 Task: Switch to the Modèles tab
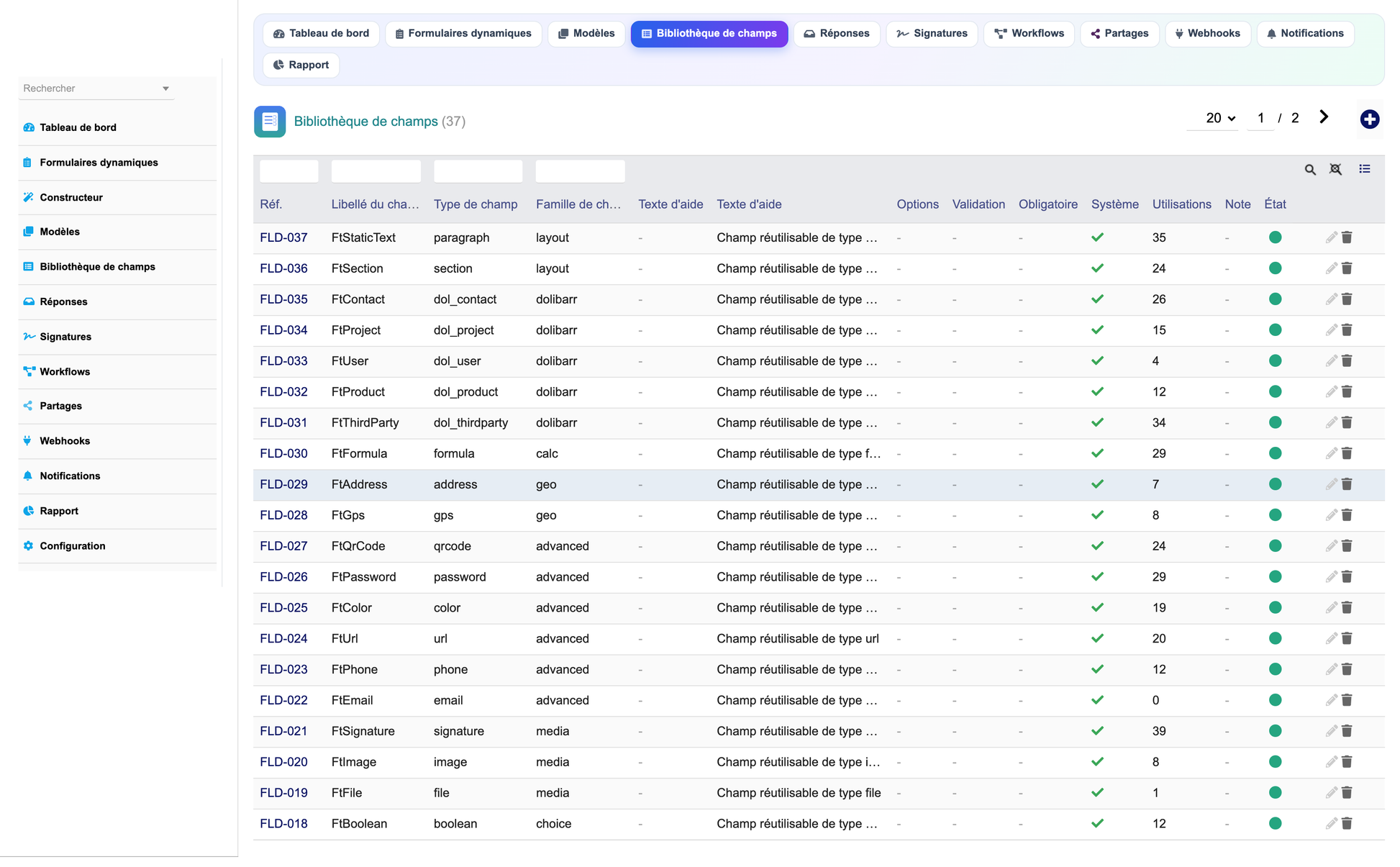click(x=586, y=34)
